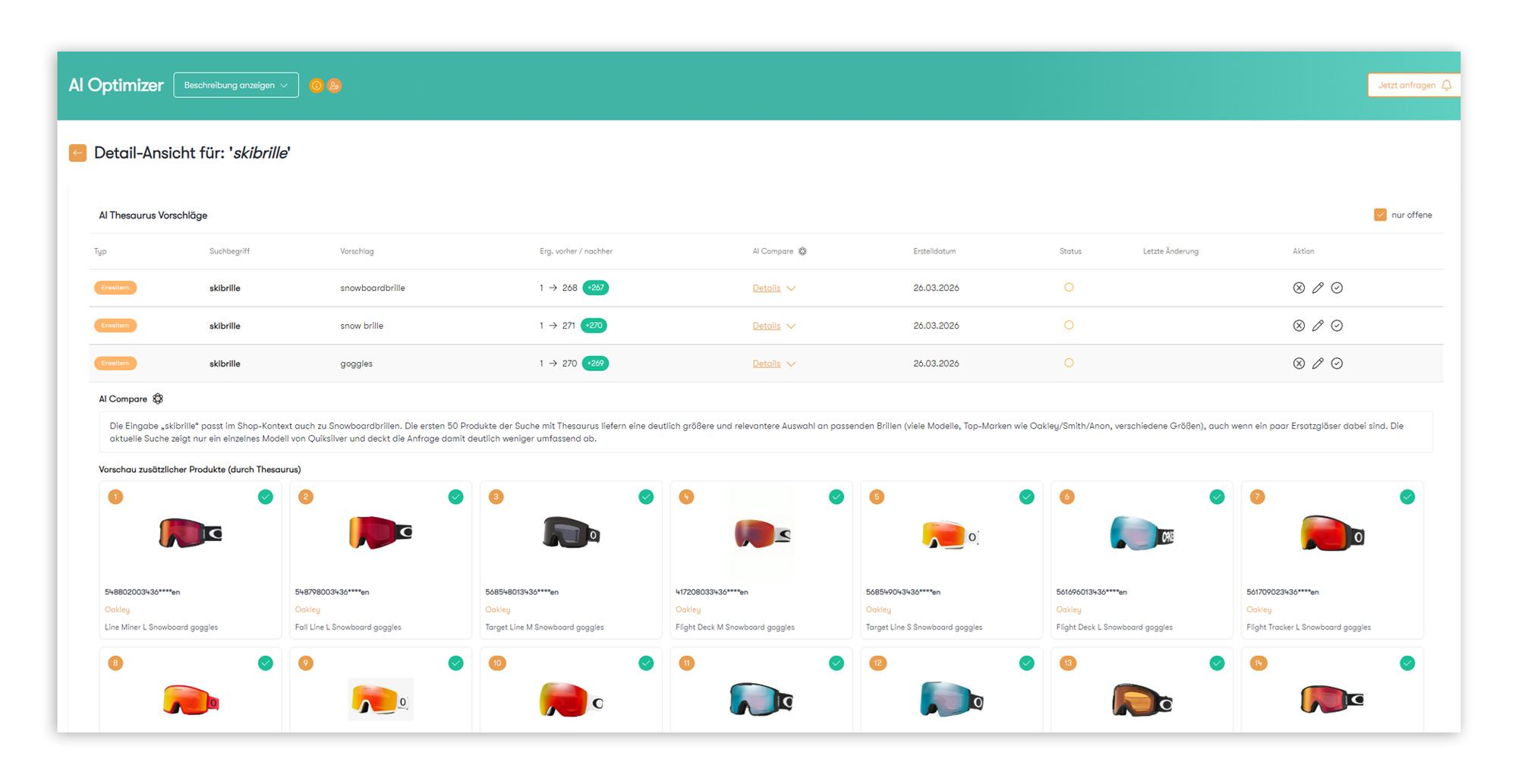Click the gear beside AI Compare section title
The width and height of the screenshot is (1518, 784).
pyautogui.click(x=158, y=399)
